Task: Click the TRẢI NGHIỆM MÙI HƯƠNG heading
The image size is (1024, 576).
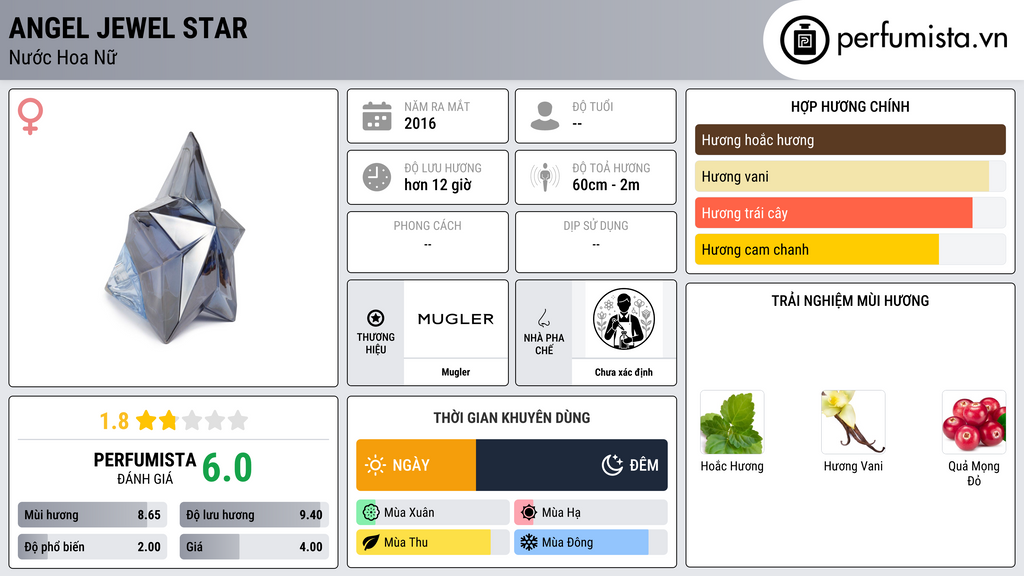Action: (x=850, y=300)
